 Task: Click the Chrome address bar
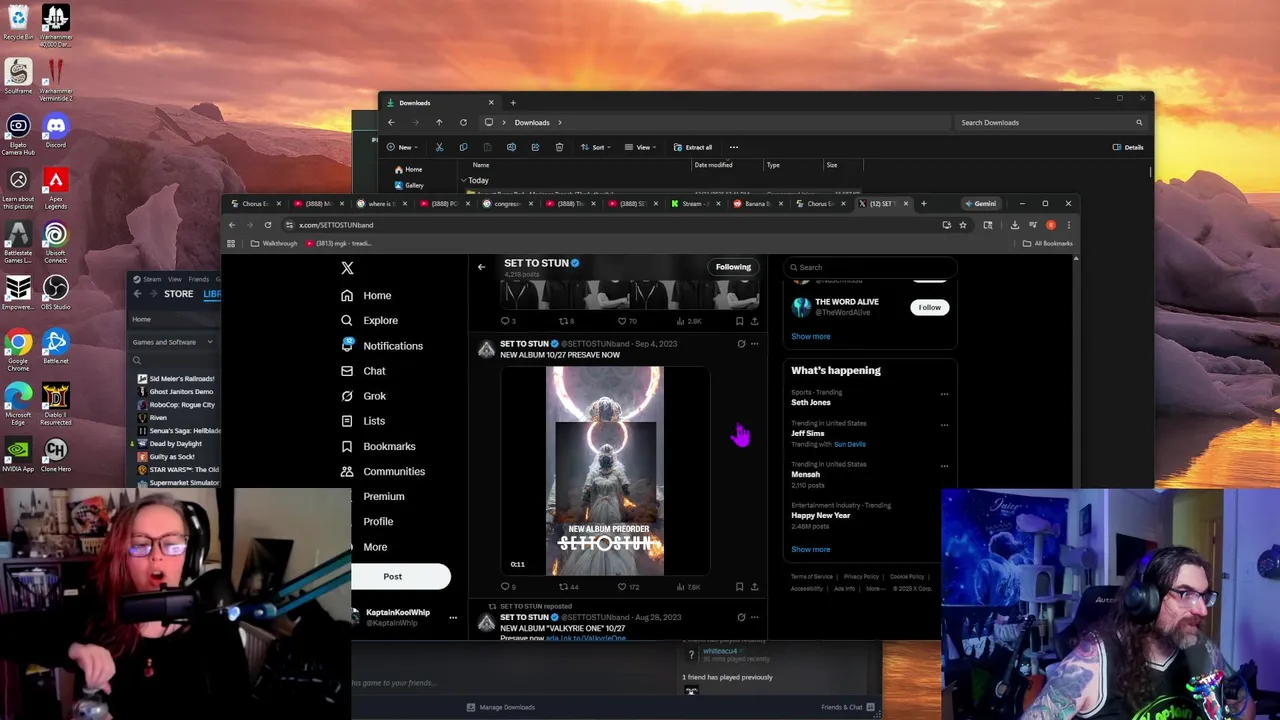tap(610, 225)
